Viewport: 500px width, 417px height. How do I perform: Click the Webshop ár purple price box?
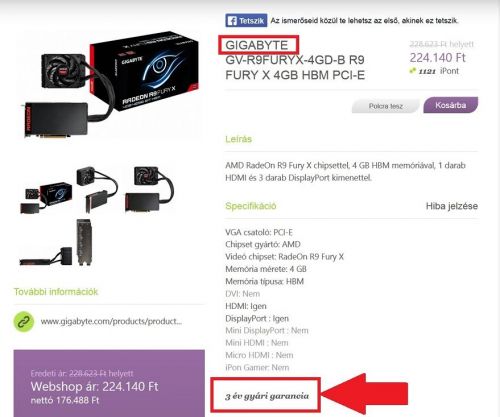109,383
